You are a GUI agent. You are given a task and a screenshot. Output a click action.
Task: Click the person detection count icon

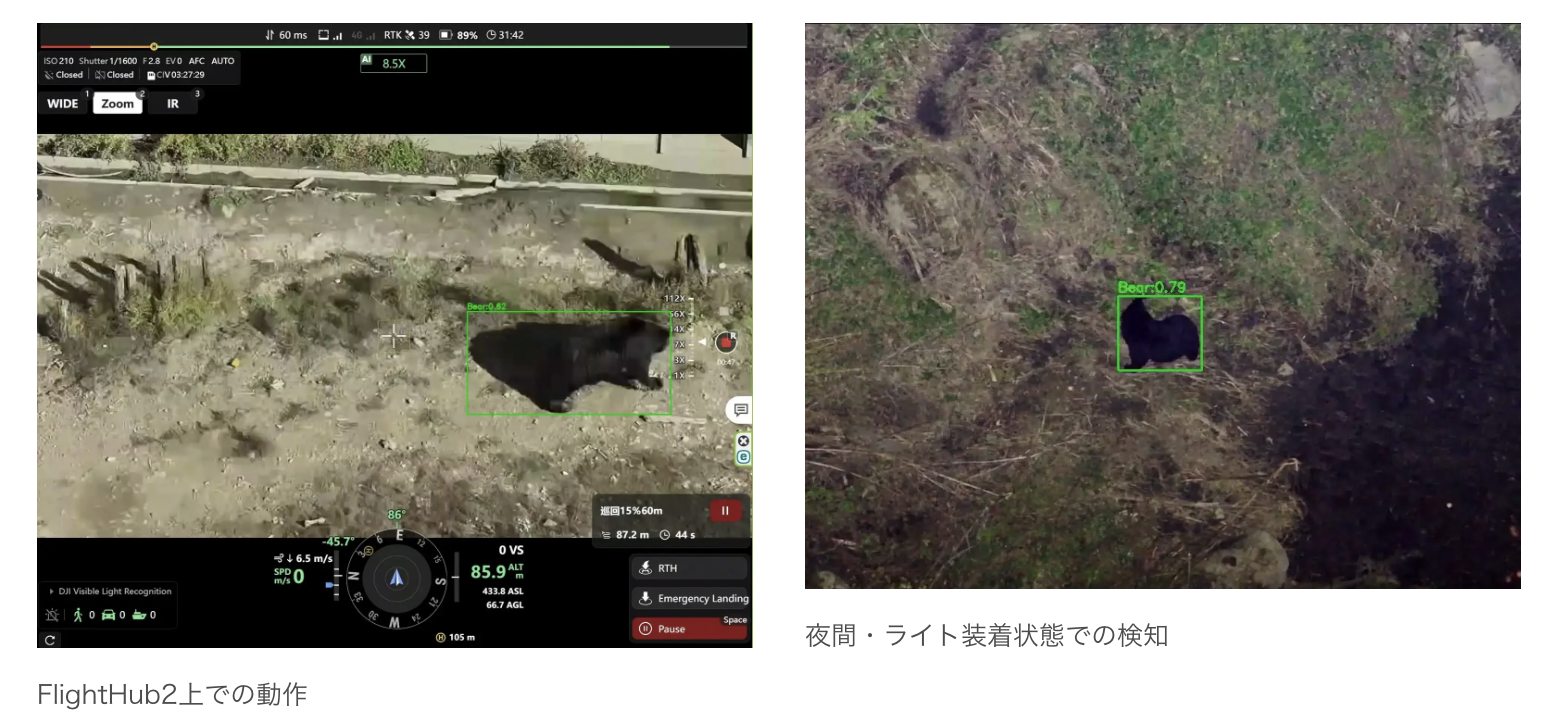(x=79, y=615)
